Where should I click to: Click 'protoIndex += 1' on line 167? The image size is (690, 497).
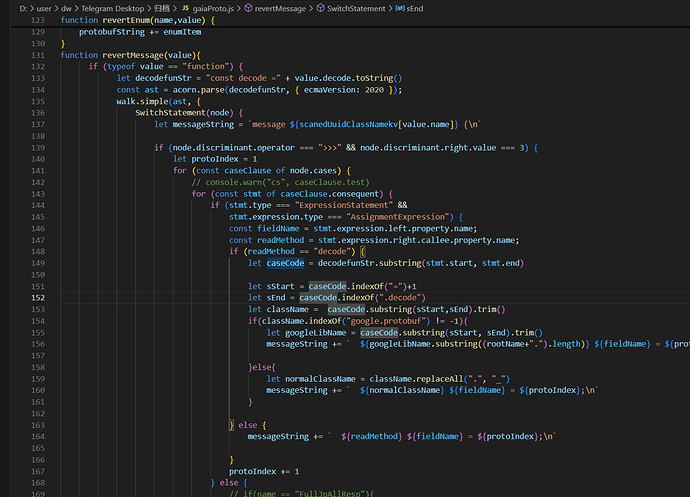(264, 471)
